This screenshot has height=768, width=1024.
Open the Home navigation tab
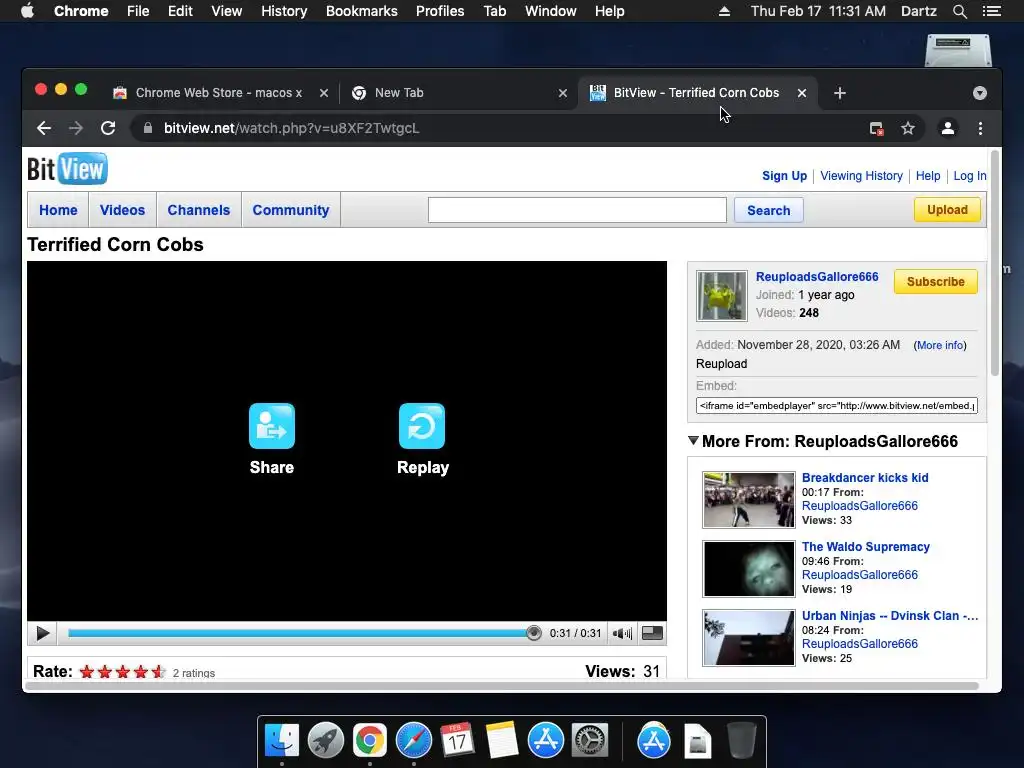58,210
